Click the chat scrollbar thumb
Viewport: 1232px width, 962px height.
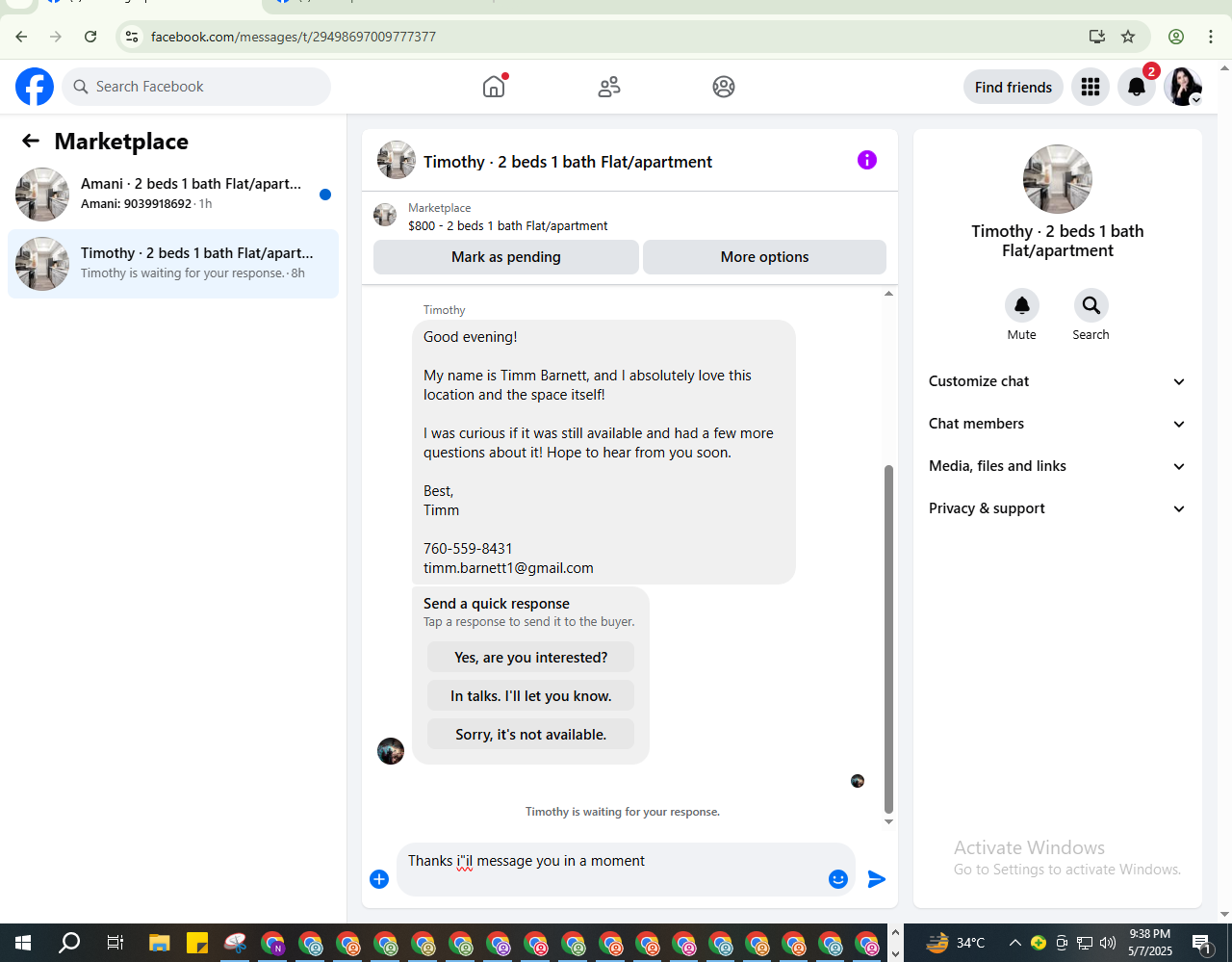pos(888,639)
